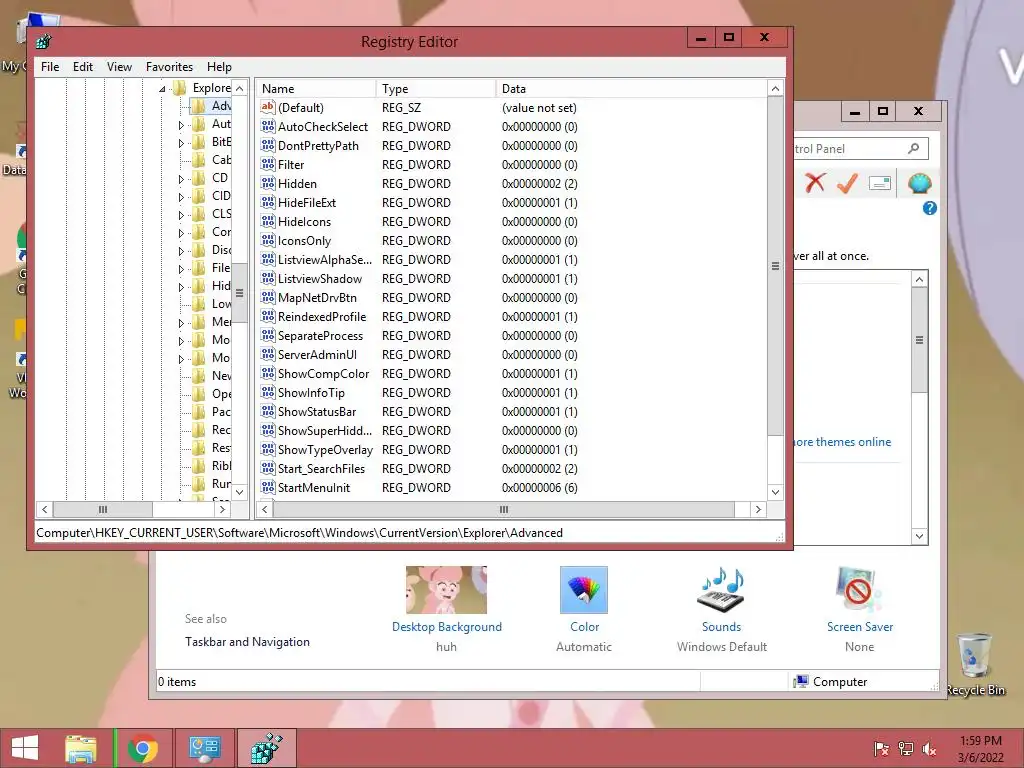Select the Advanced key in the tree
This screenshot has width=1024, height=768.
[x=221, y=106]
